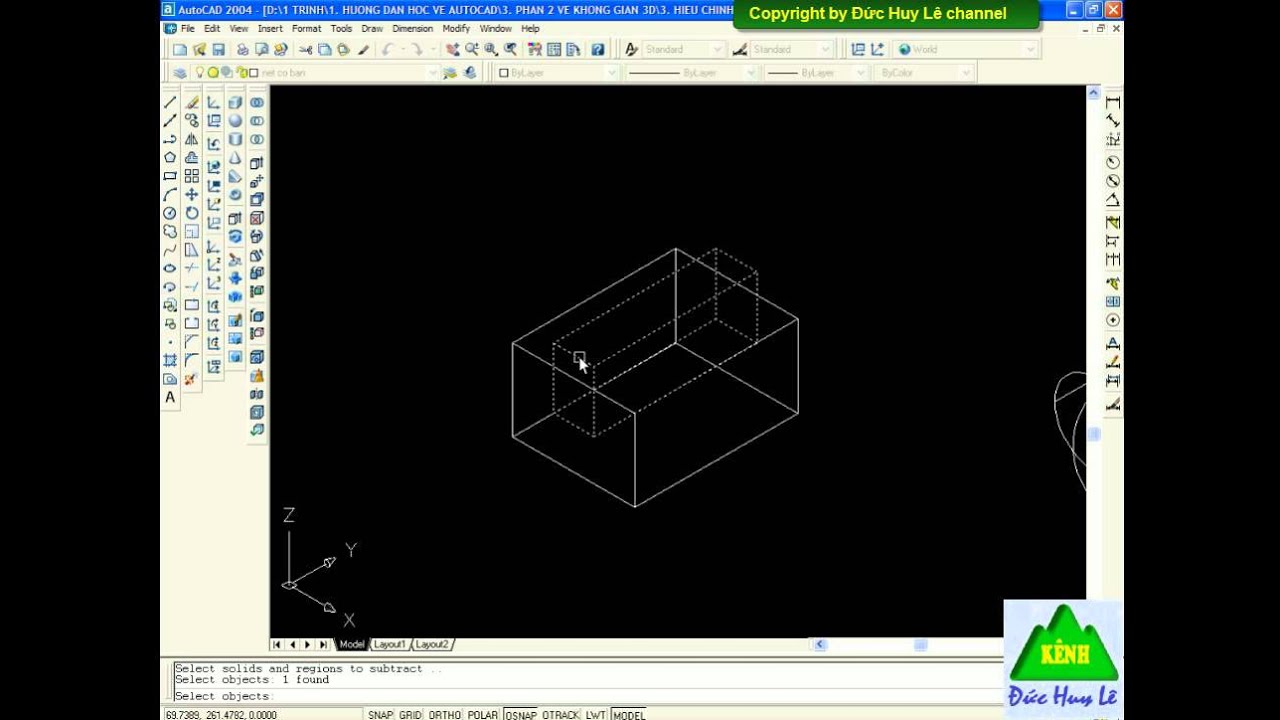
Task: Toggle SNAP mode in status bar
Action: [x=380, y=714]
